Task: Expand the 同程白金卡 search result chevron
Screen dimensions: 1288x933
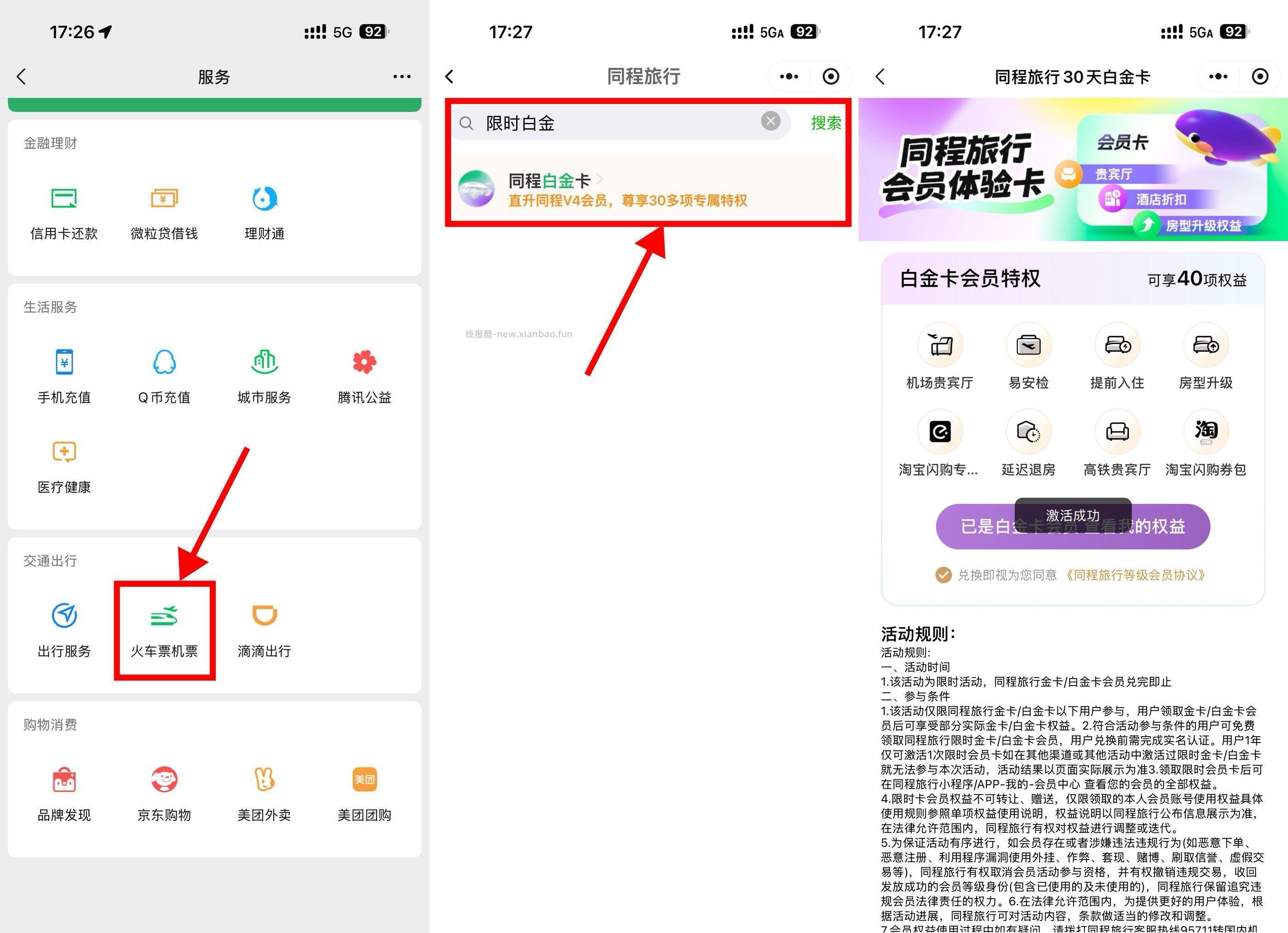Action: pos(600,179)
